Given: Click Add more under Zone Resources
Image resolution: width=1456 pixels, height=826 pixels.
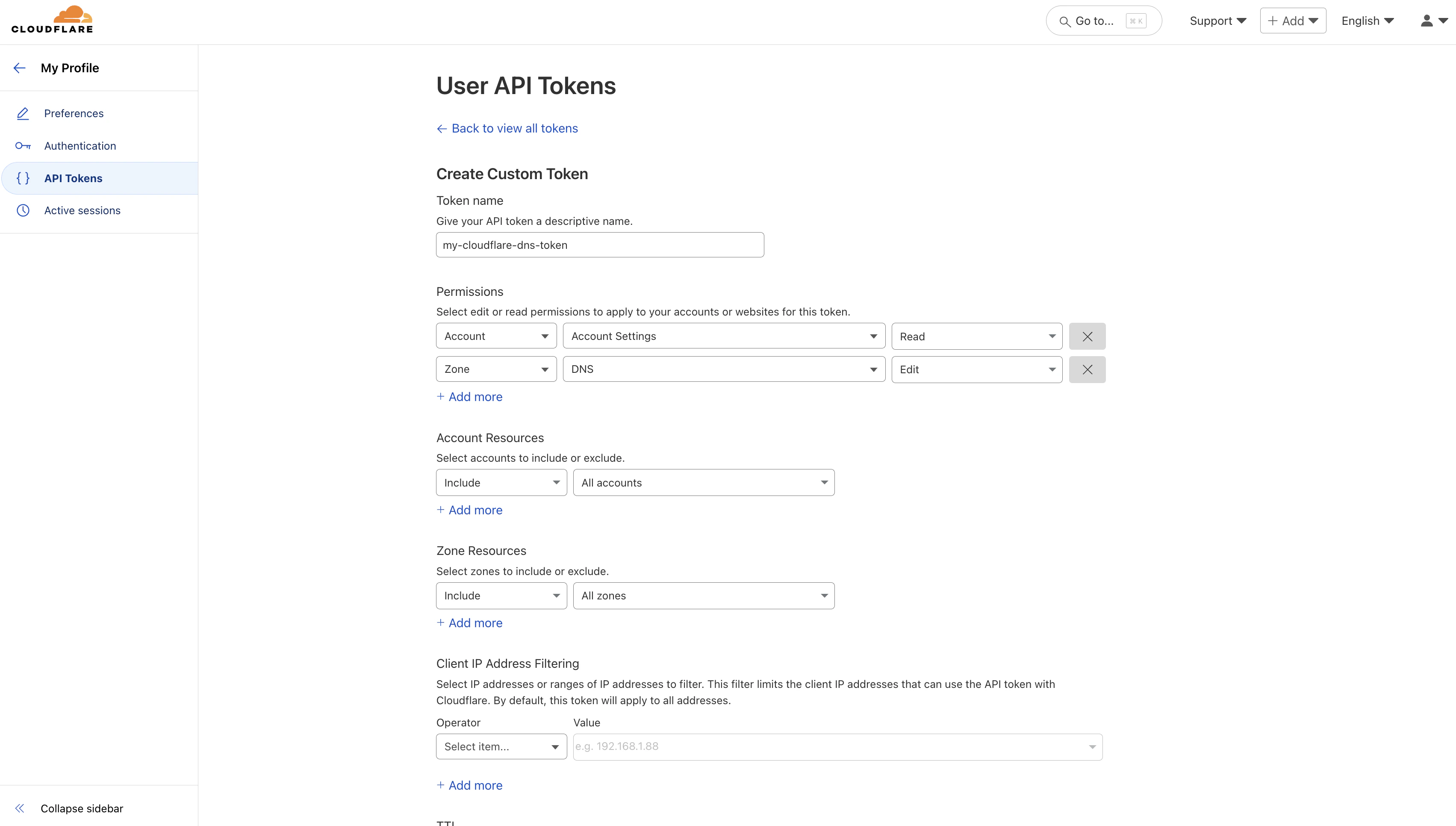Looking at the screenshot, I should tap(469, 623).
